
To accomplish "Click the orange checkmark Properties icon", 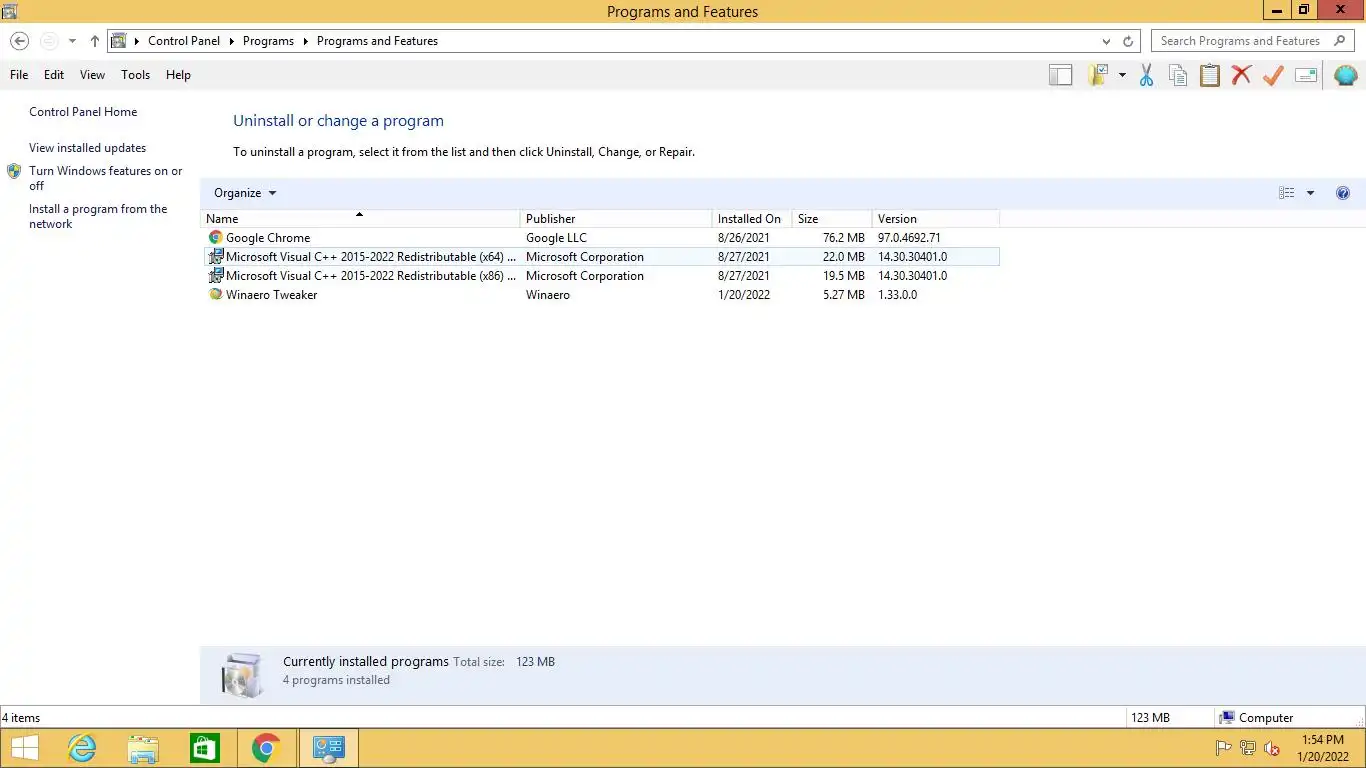I will (x=1273, y=75).
